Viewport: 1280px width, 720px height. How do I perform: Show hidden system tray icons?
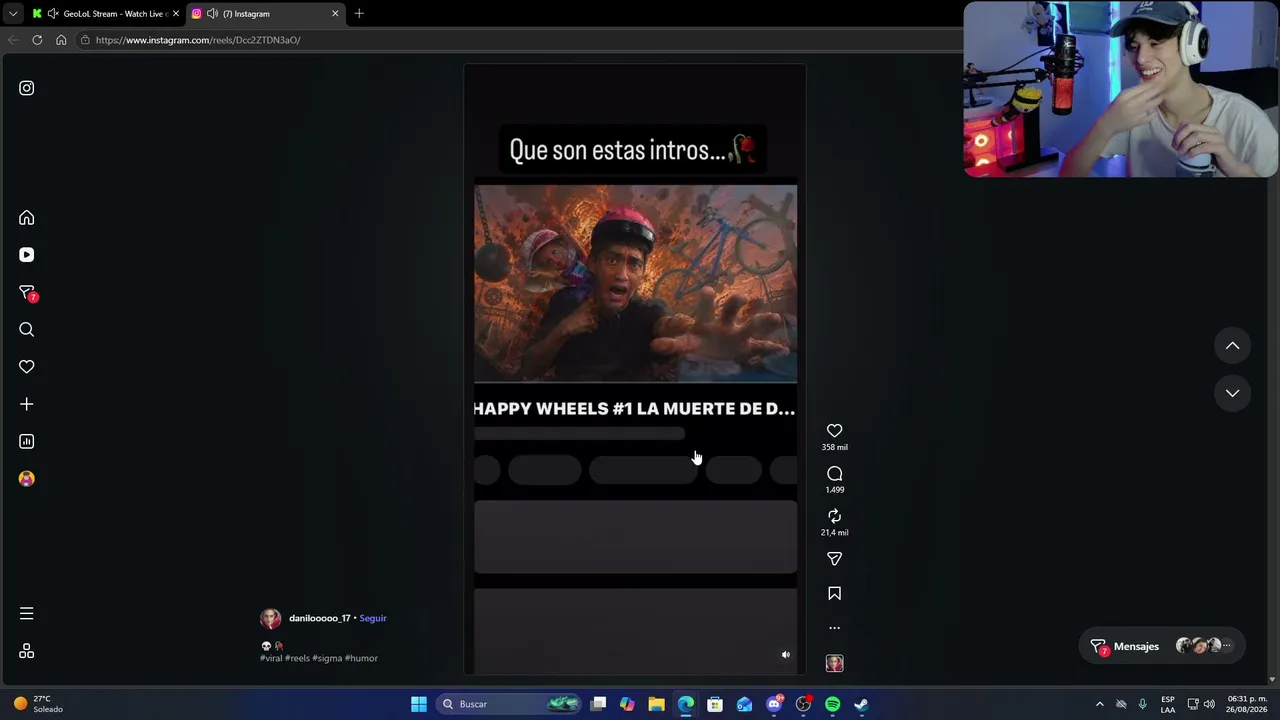[x=1100, y=704]
